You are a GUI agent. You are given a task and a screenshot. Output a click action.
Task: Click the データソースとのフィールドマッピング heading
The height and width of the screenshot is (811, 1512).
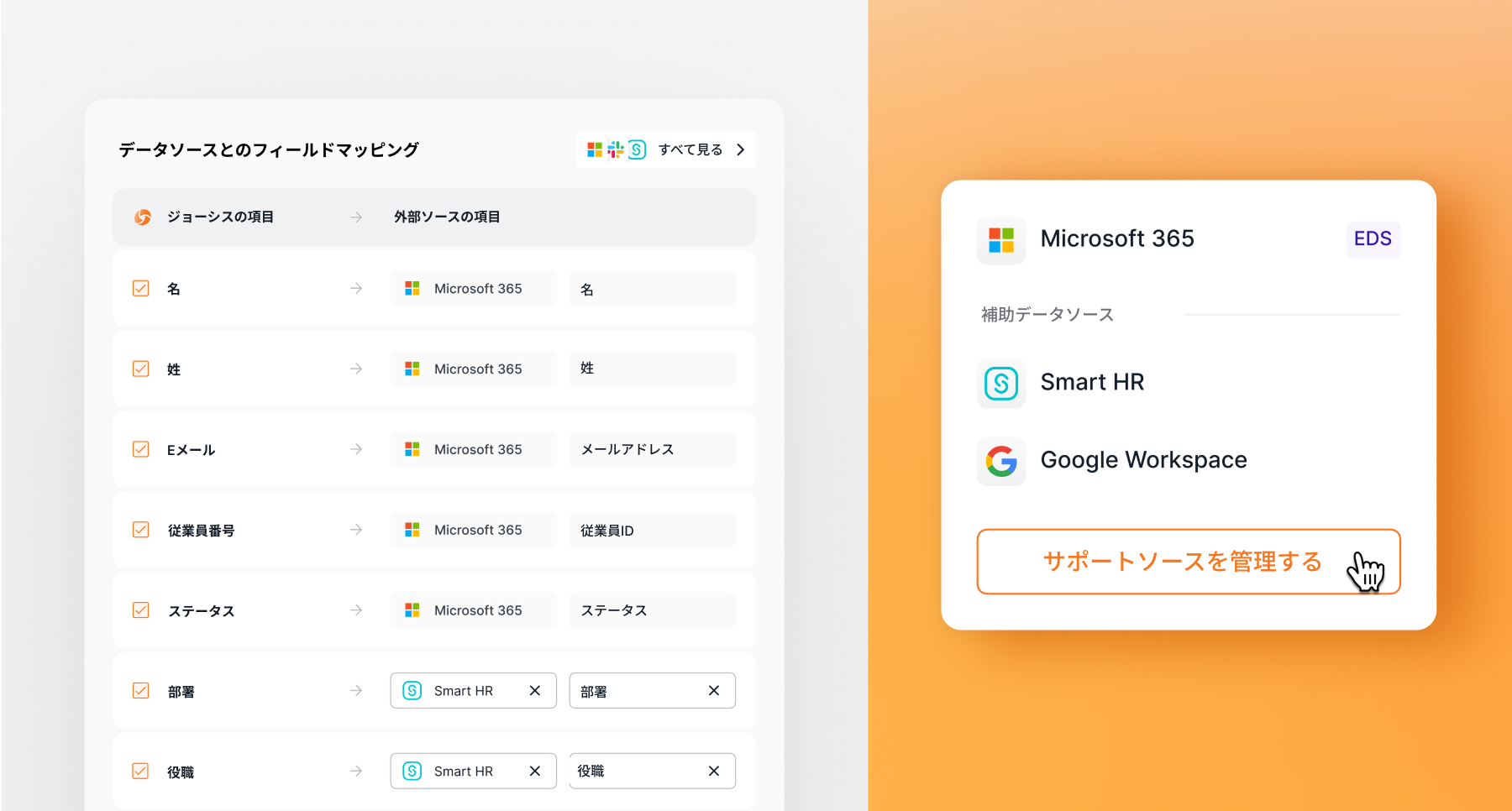click(x=269, y=150)
